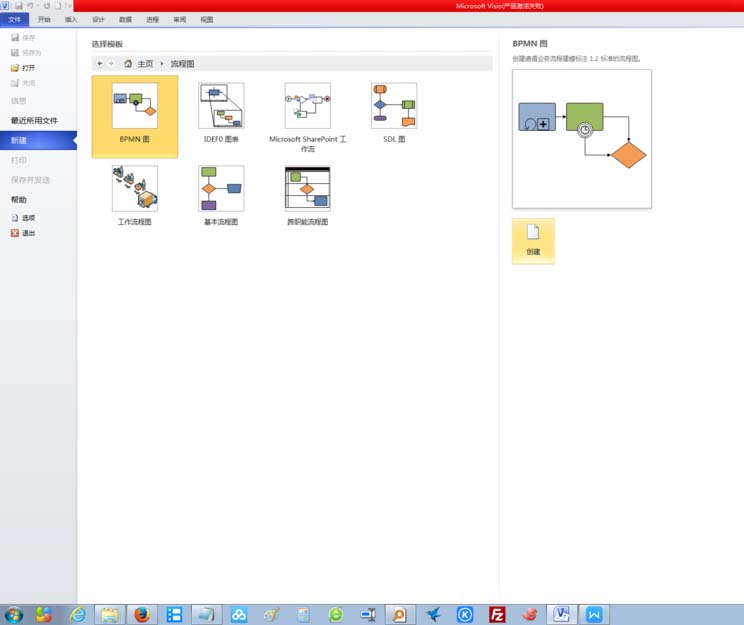Screen dimensions: 744x625
Task: Select the Microsoft SharePoint 工作流 template
Action: pos(307,117)
